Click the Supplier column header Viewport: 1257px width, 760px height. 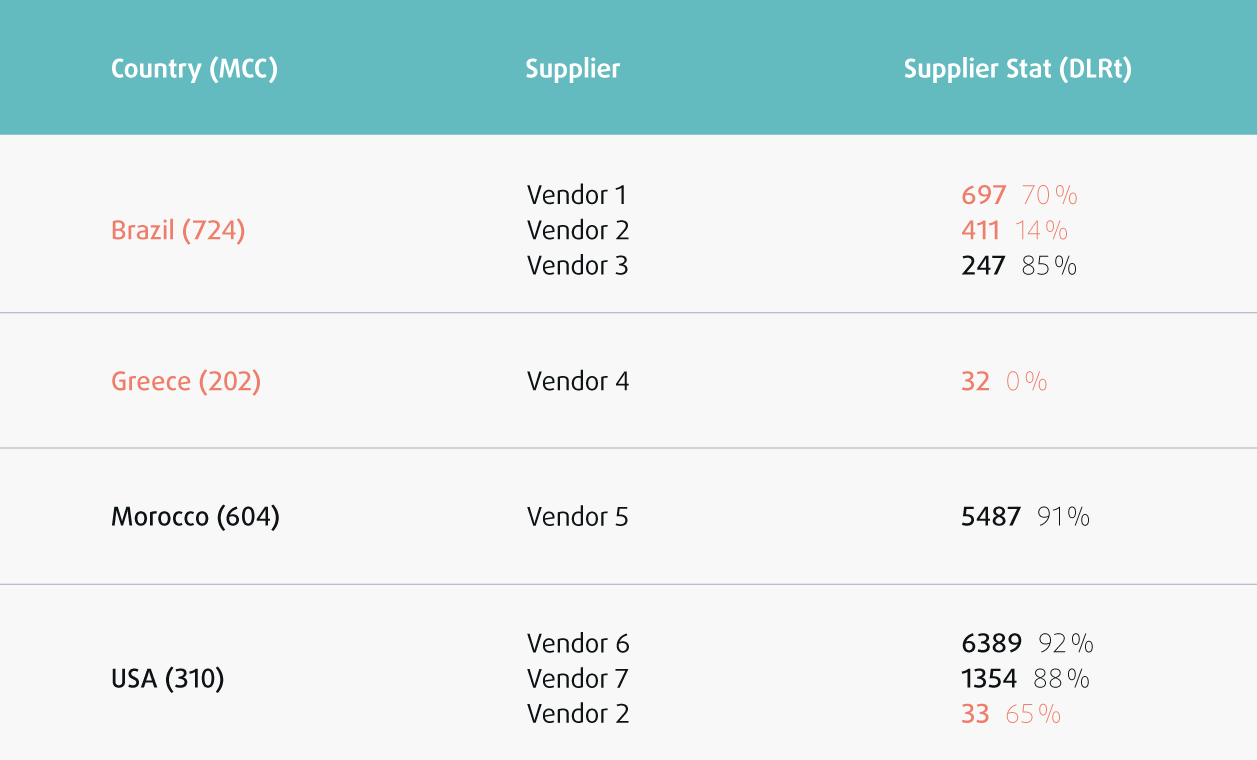click(573, 69)
